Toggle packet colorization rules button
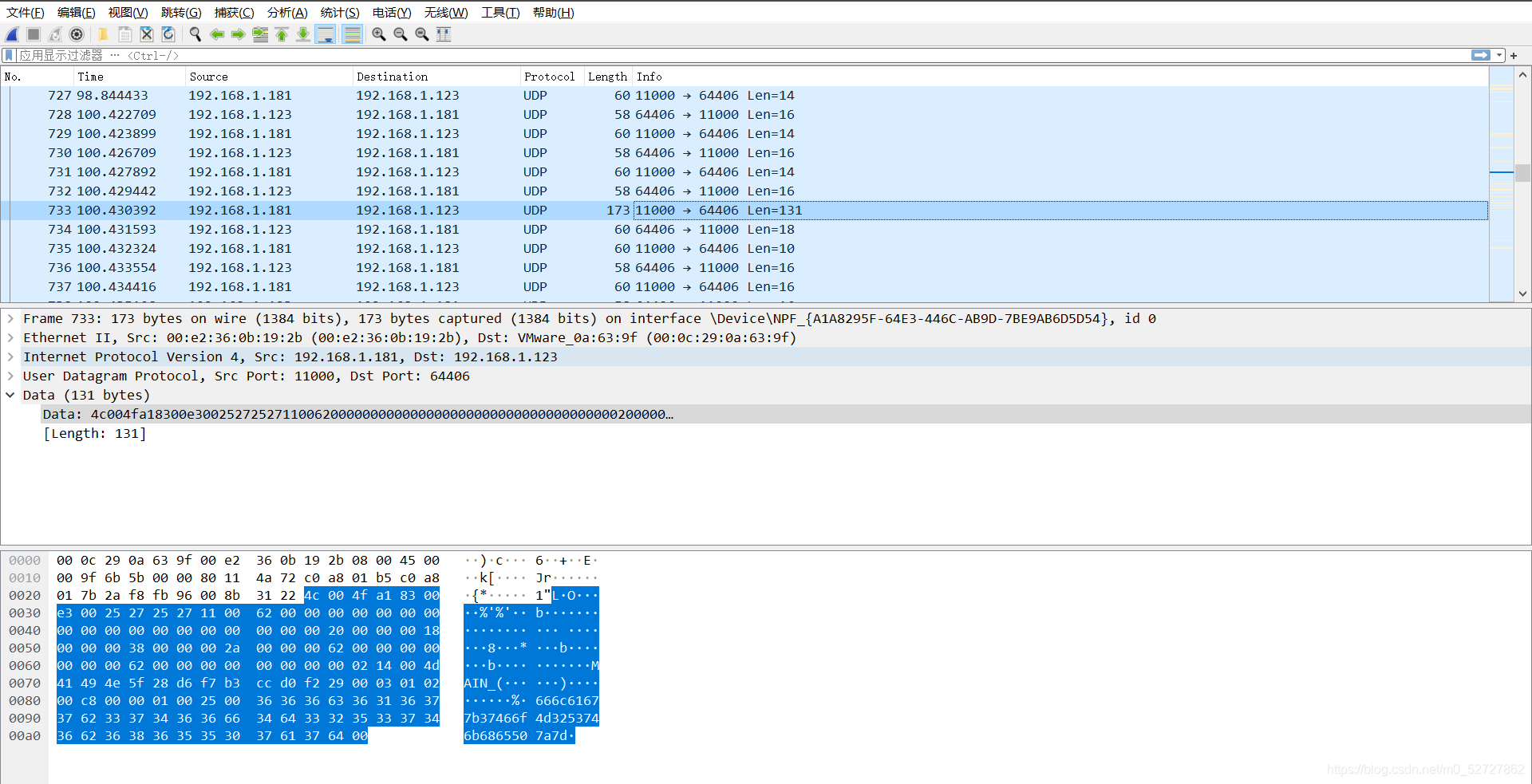This screenshot has width=1532, height=784. pyautogui.click(x=352, y=34)
